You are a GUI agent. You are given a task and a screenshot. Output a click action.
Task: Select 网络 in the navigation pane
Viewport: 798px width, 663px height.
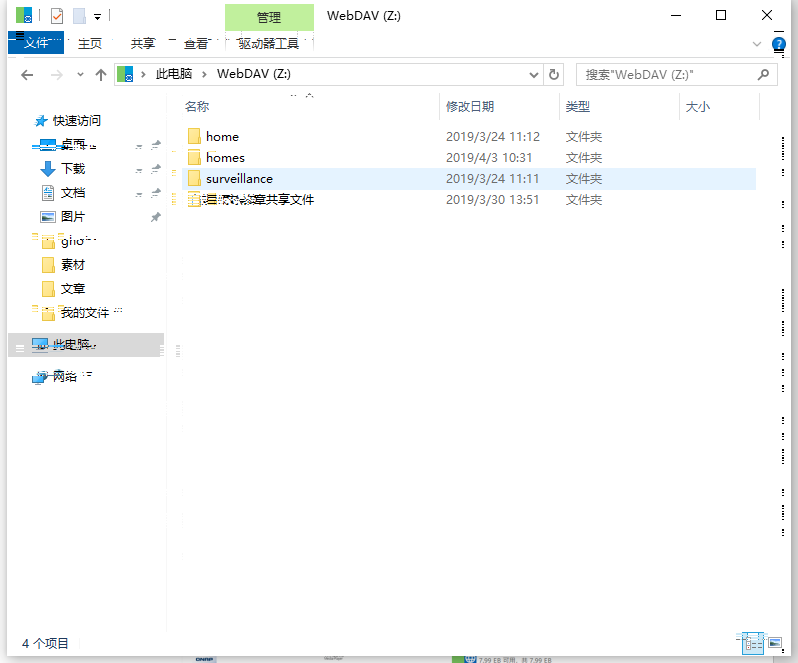click(x=65, y=377)
